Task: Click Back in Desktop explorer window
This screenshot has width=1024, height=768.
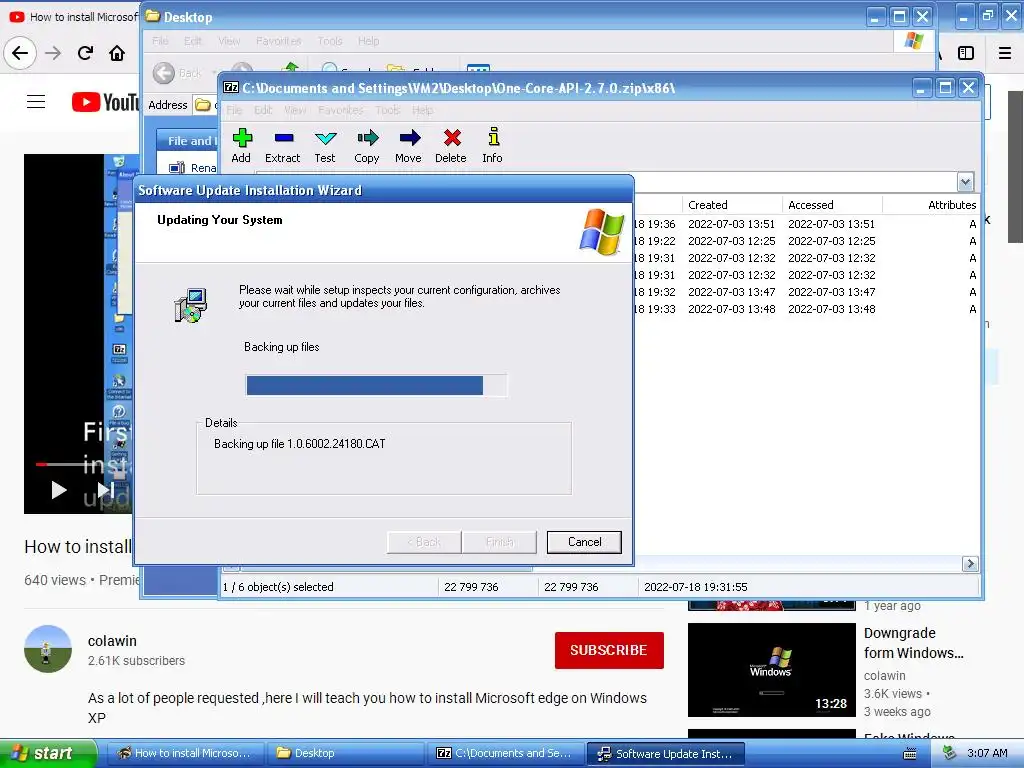Action: (178, 73)
